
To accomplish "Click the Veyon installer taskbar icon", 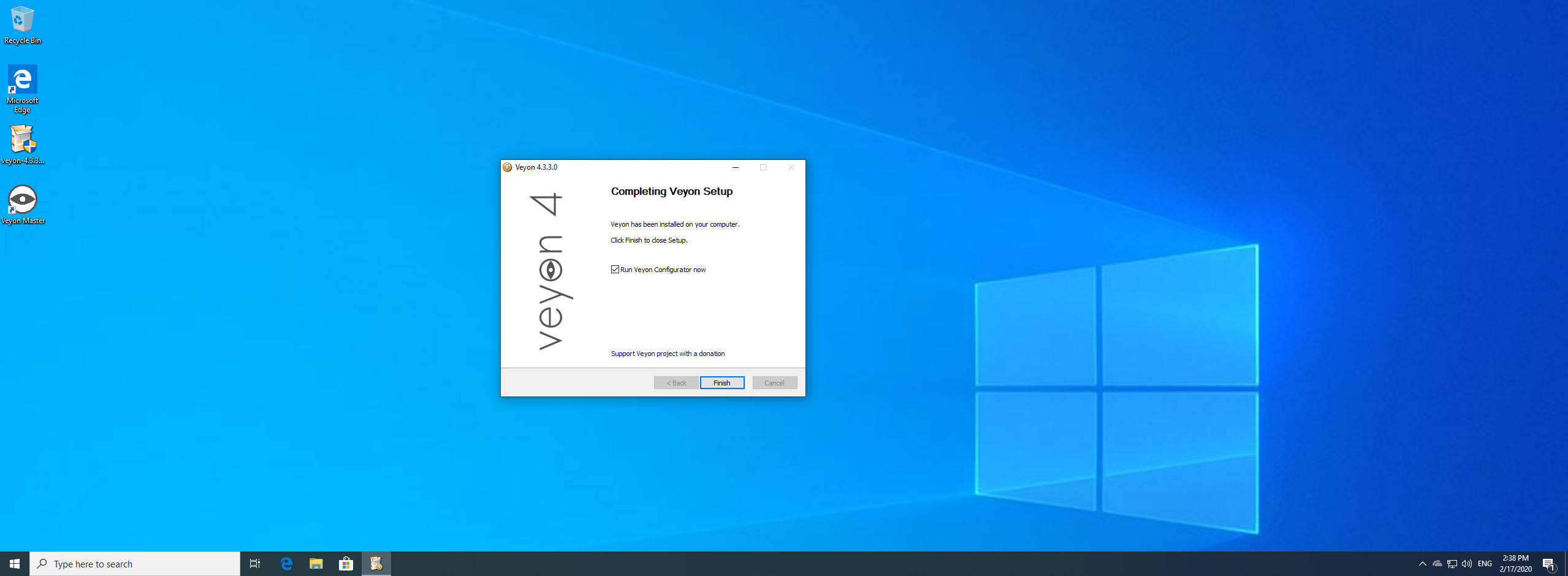I will (376, 564).
